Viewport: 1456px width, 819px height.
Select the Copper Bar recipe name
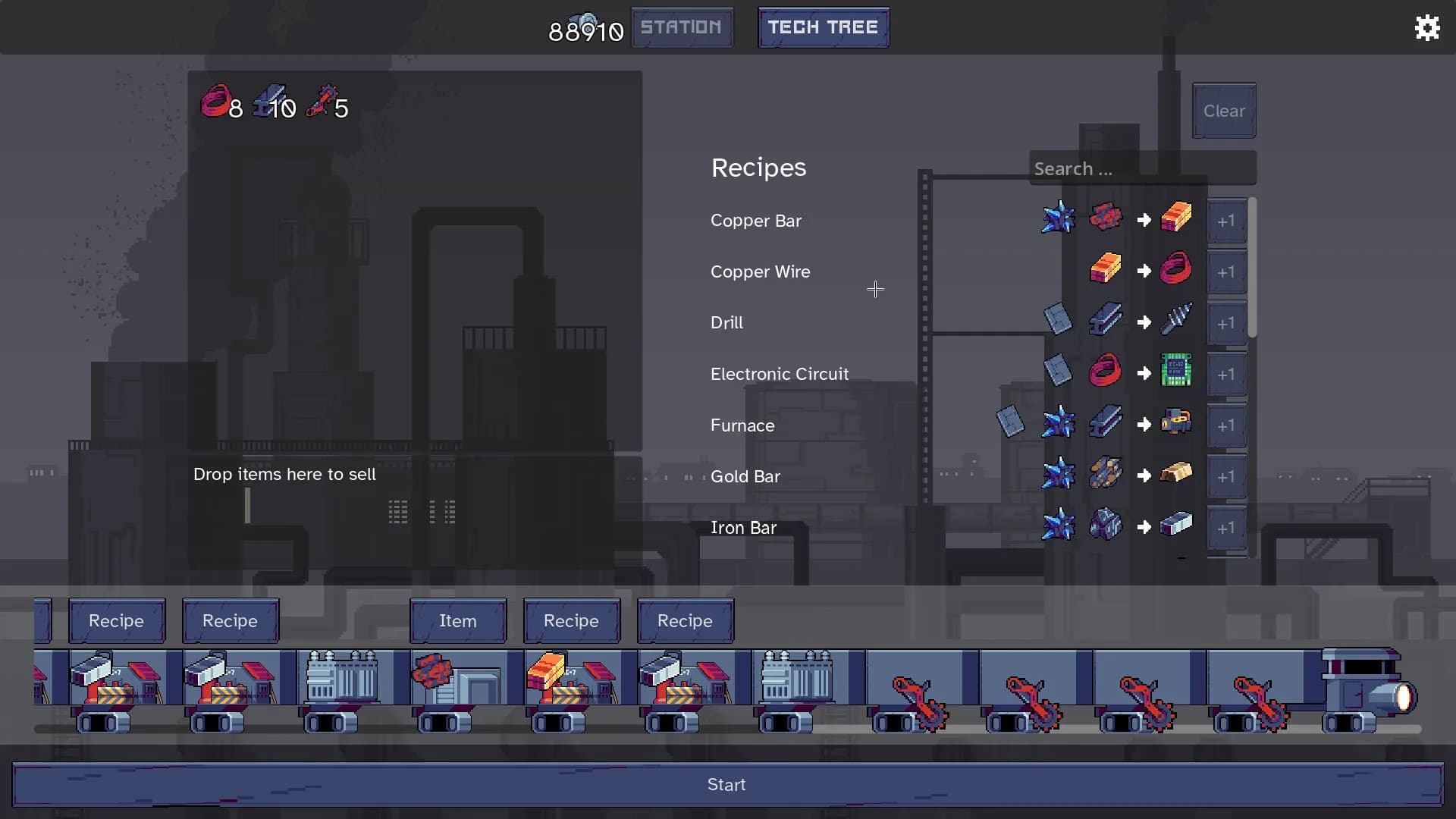click(x=756, y=221)
